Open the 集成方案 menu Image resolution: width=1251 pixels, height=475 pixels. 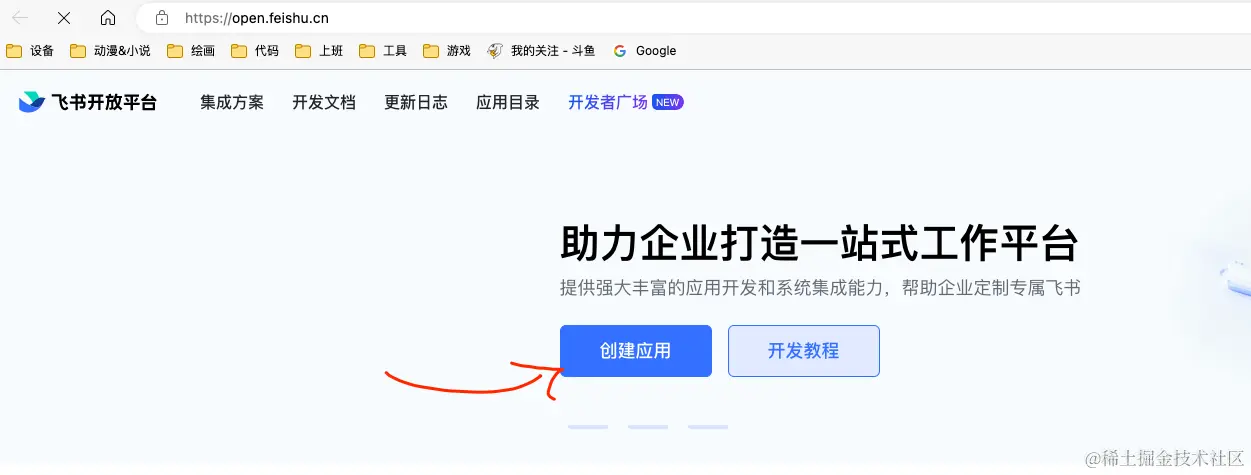pyautogui.click(x=232, y=102)
